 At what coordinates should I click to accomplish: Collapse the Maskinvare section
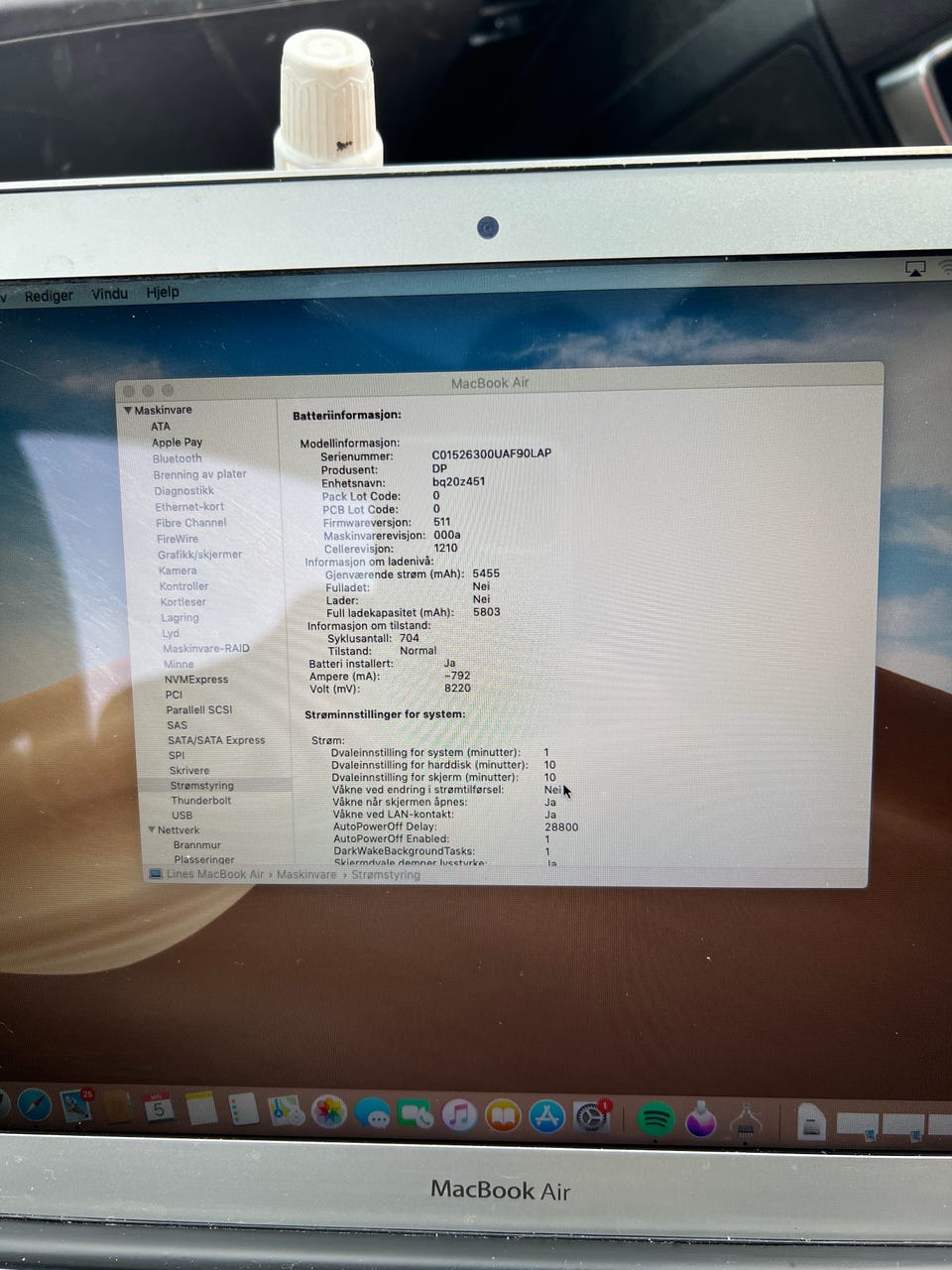click(128, 410)
